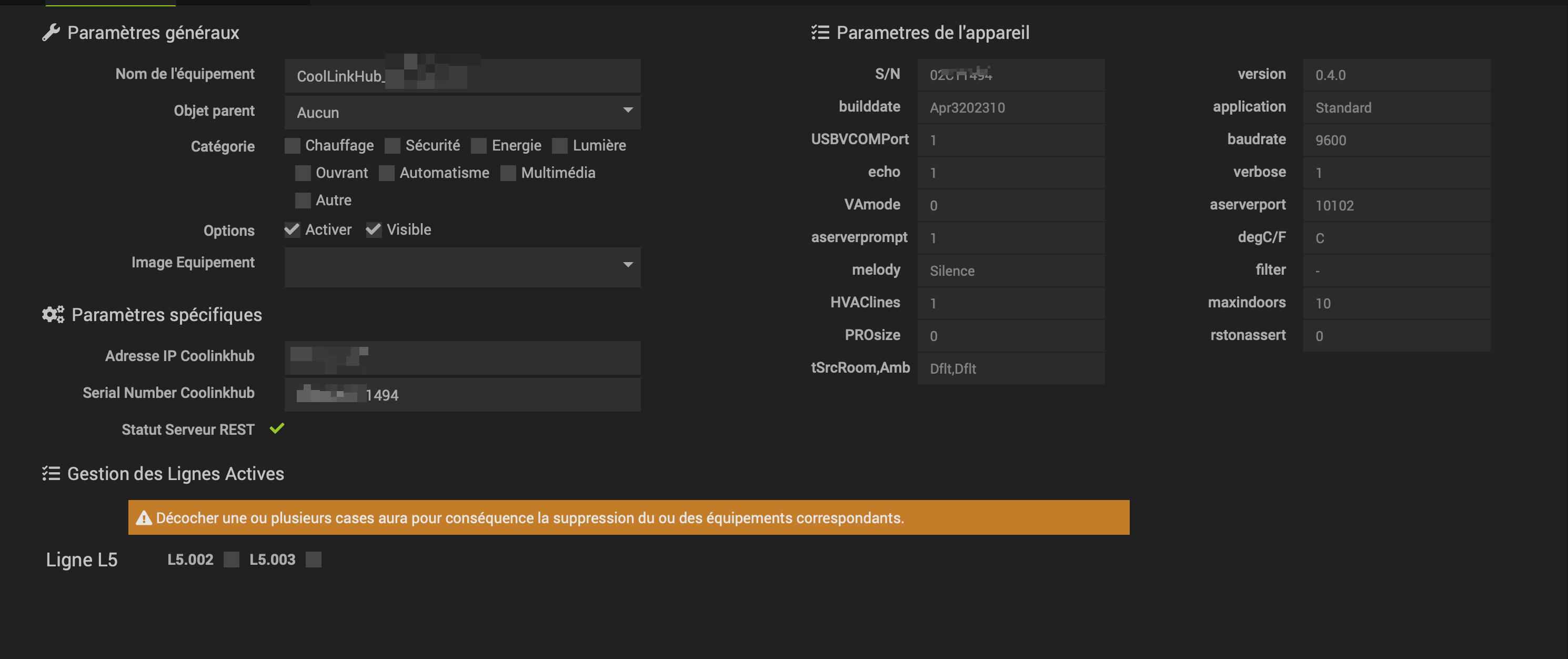Click the aserverport field showing 10102
This screenshot has width=1568, height=659.
tap(1396, 205)
